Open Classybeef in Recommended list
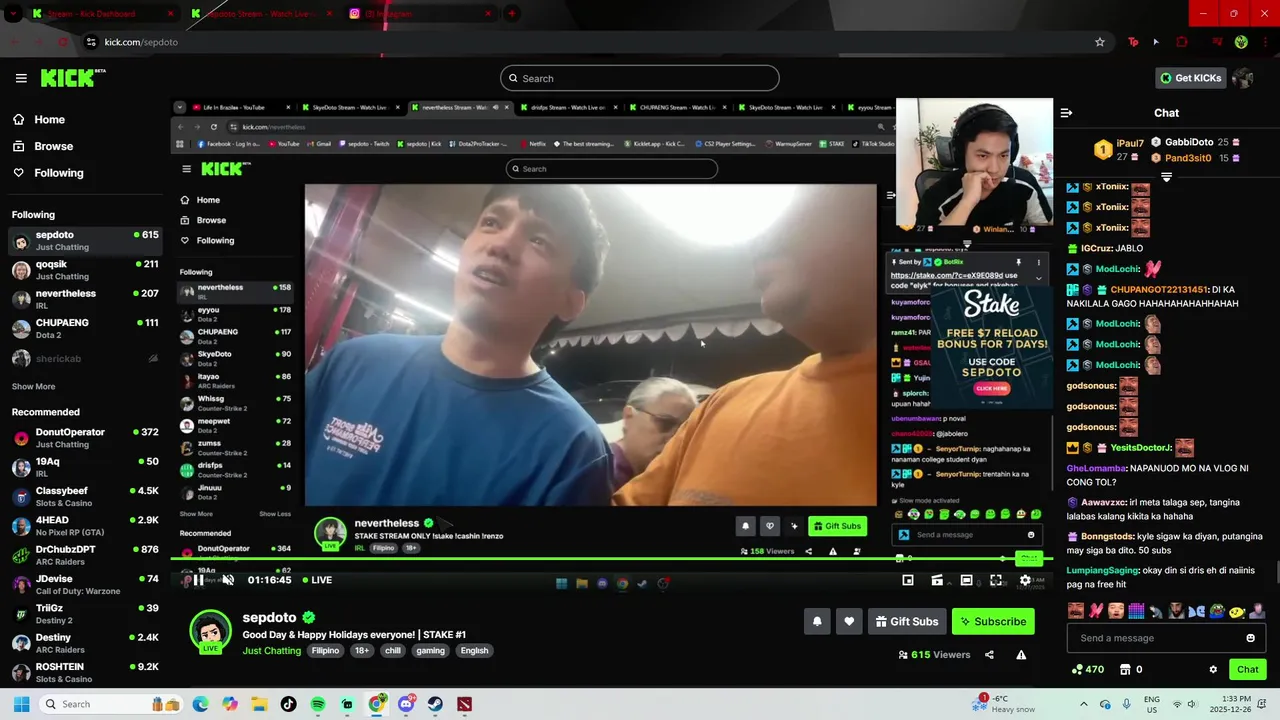The height and width of the screenshot is (720, 1280). (84, 497)
